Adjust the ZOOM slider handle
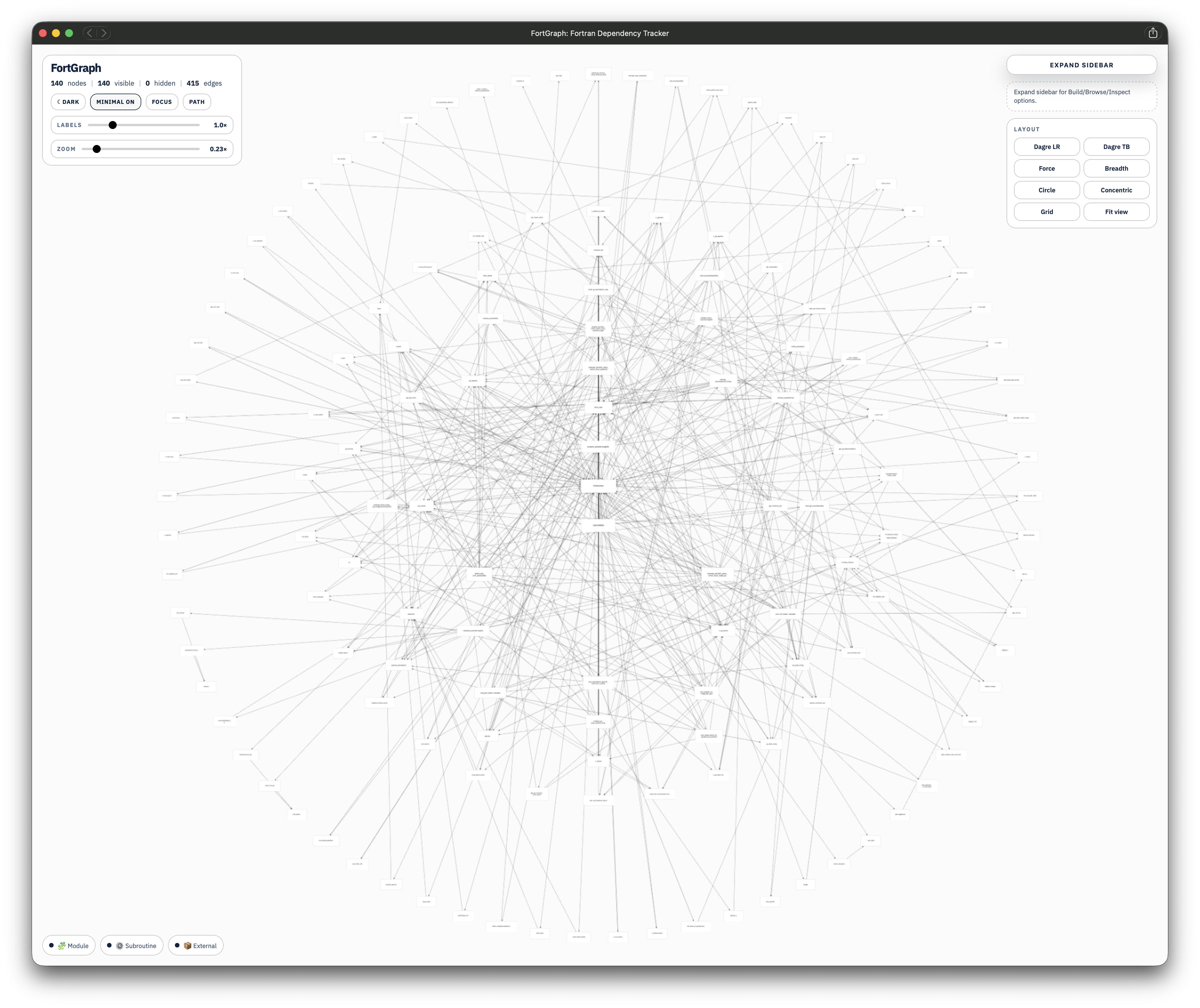Image resolution: width=1200 pixels, height=1008 pixels. (96, 149)
